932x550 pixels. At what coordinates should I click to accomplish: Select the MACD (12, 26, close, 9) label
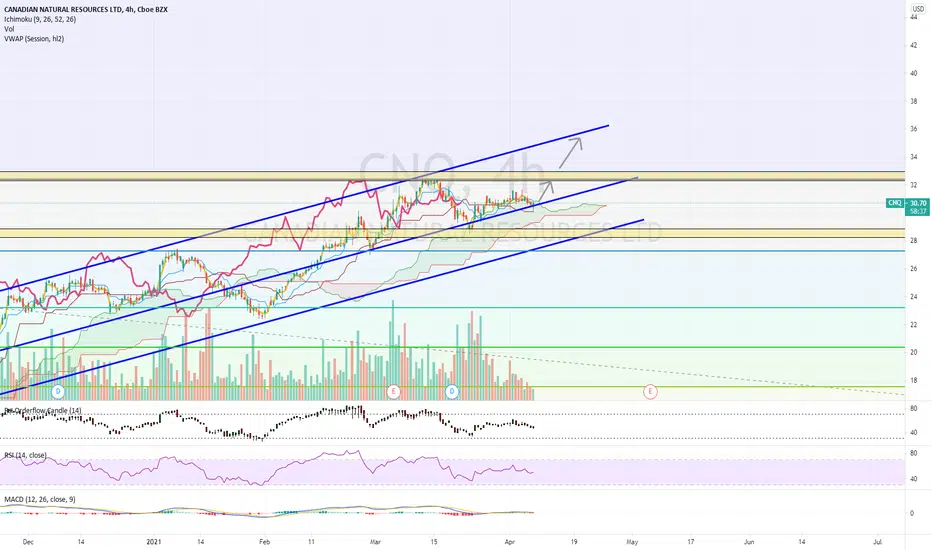click(40, 499)
